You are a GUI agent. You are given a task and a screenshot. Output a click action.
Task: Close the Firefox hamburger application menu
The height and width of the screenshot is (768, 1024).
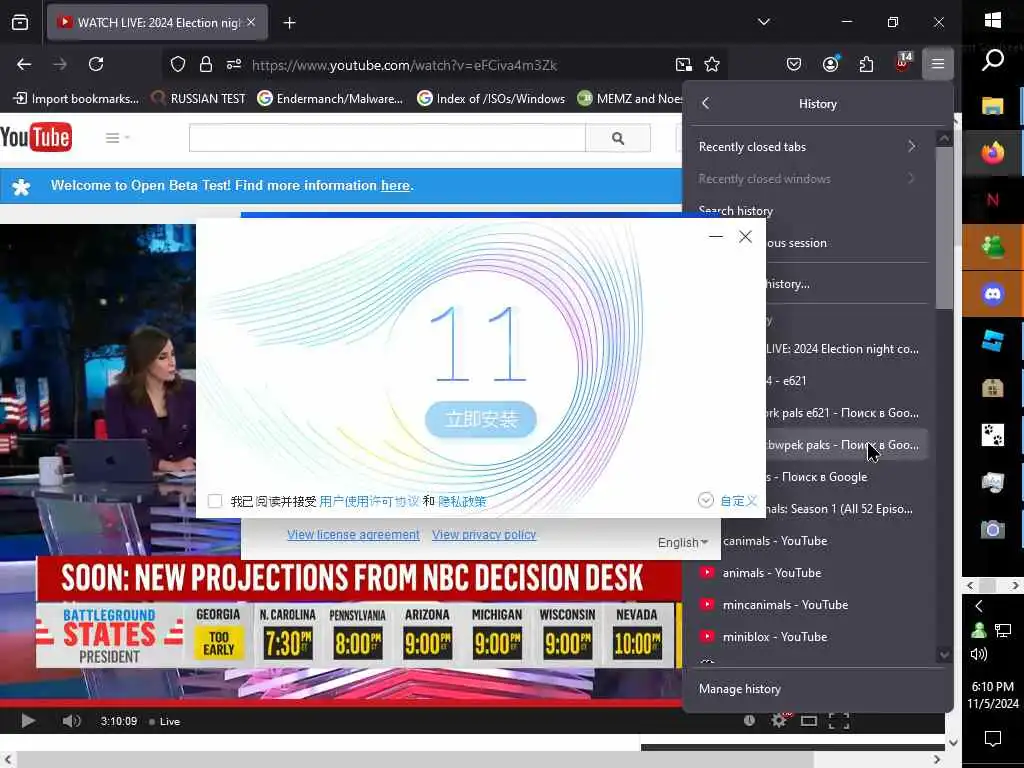click(938, 64)
